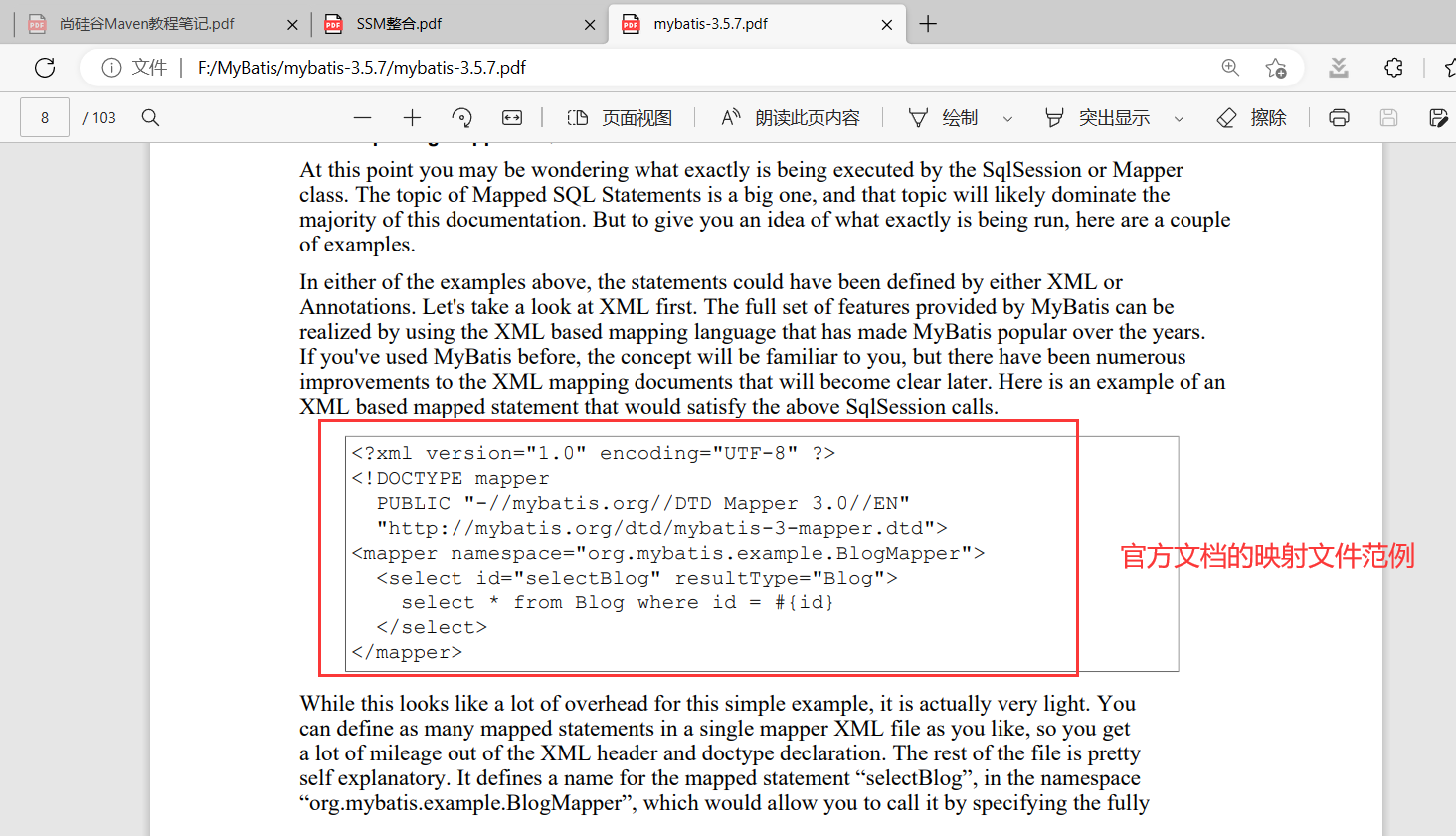Open the downloads icon
The height and width of the screenshot is (836, 1456).
pyautogui.click(x=1339, y=68)
